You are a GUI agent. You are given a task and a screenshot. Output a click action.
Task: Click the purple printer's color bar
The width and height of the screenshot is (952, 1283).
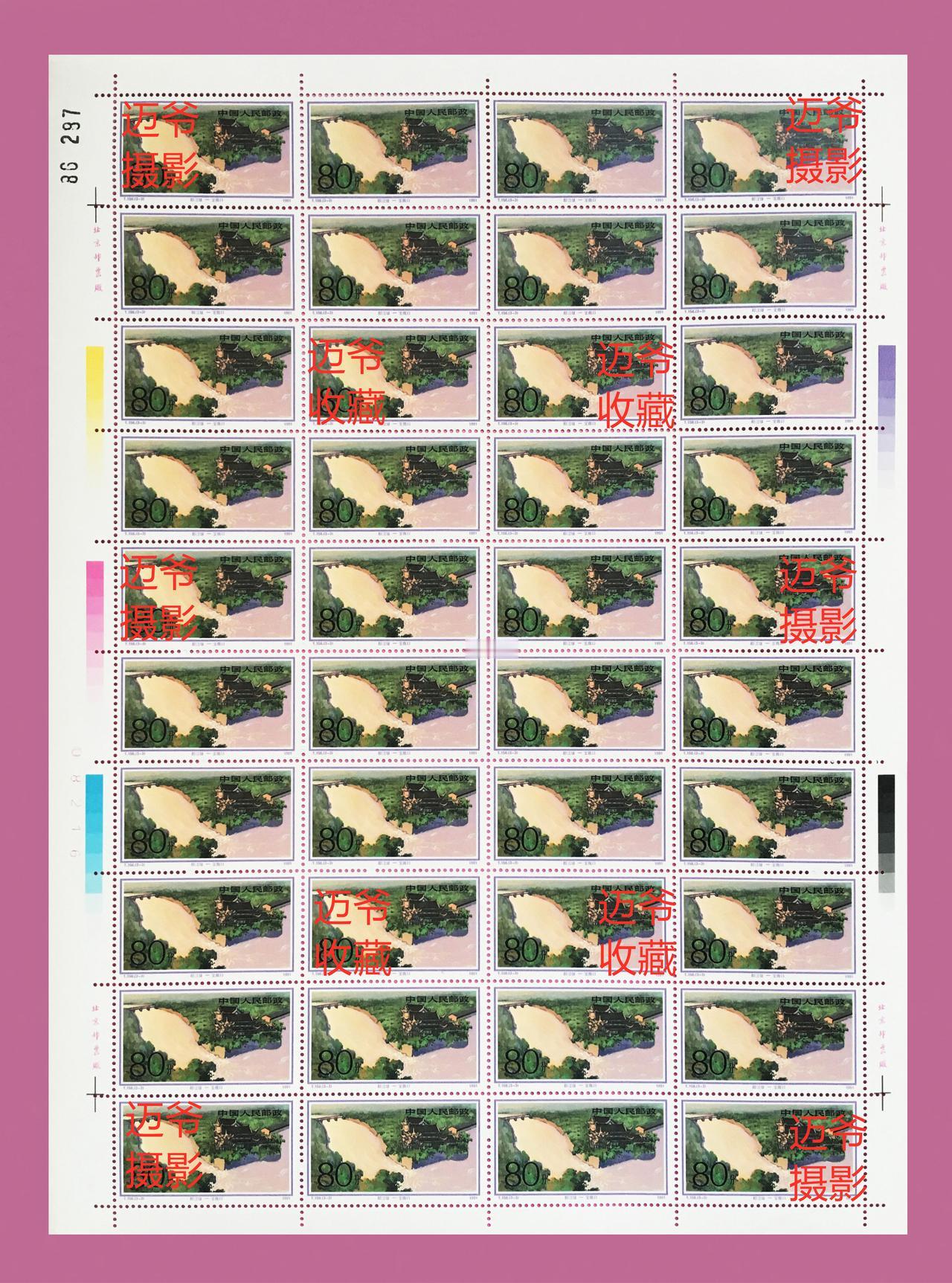(887, 417)
